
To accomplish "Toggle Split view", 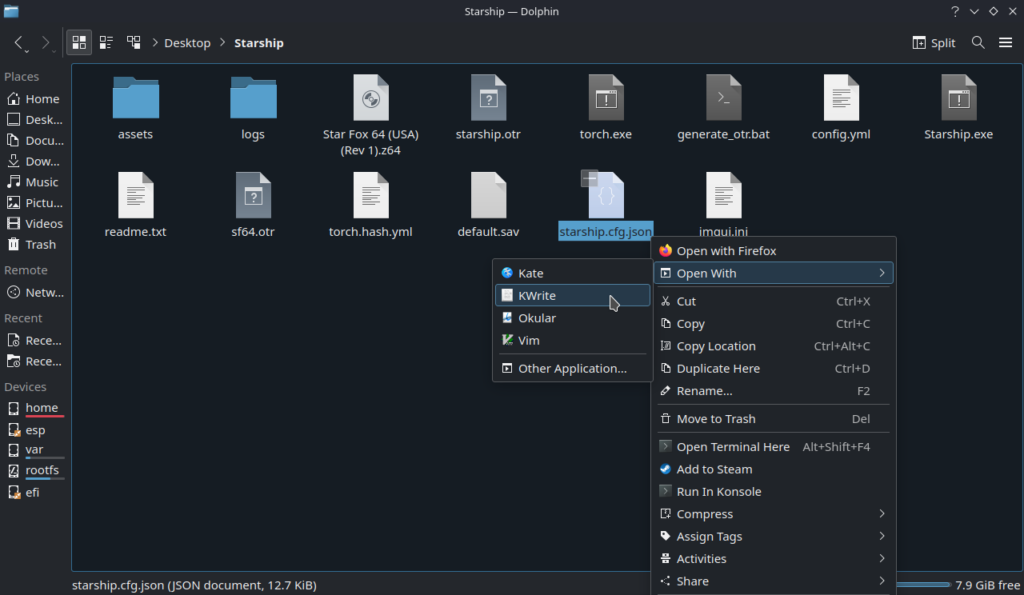I will click(934, 43).
